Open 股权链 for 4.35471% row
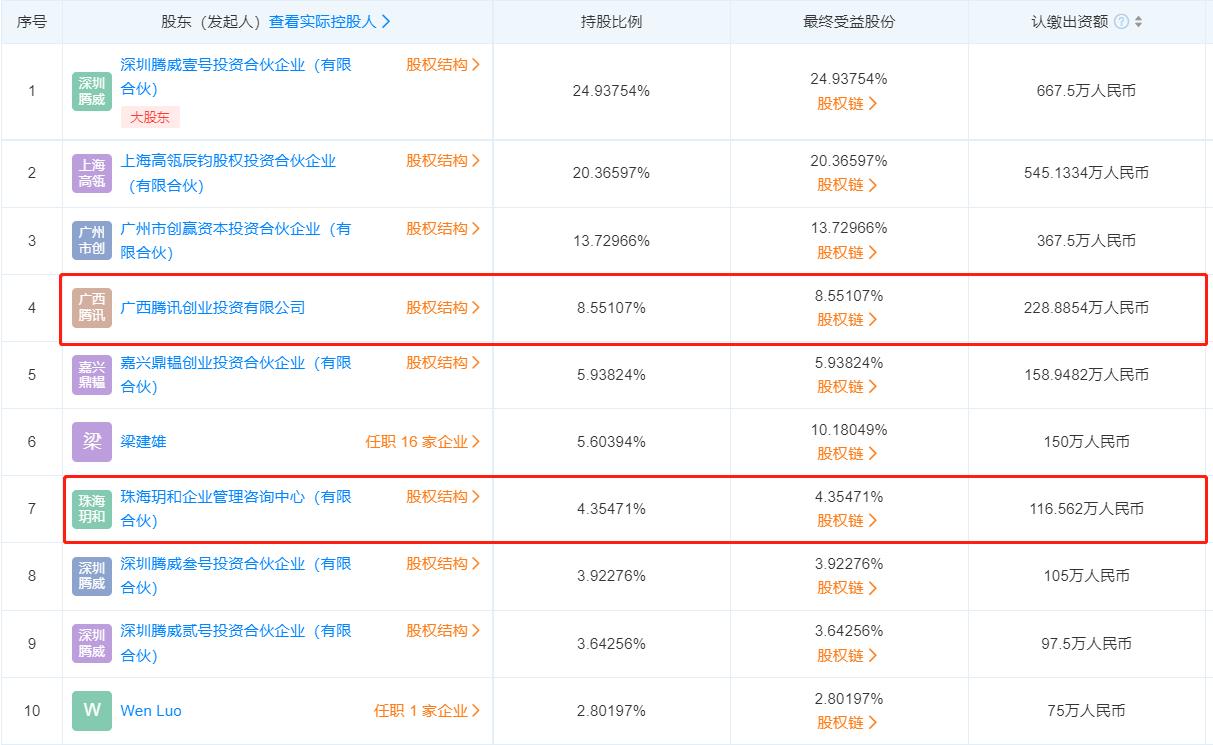Image resolution: width=1213 pixels, height=745 pixels. click(x=848, y=521)
